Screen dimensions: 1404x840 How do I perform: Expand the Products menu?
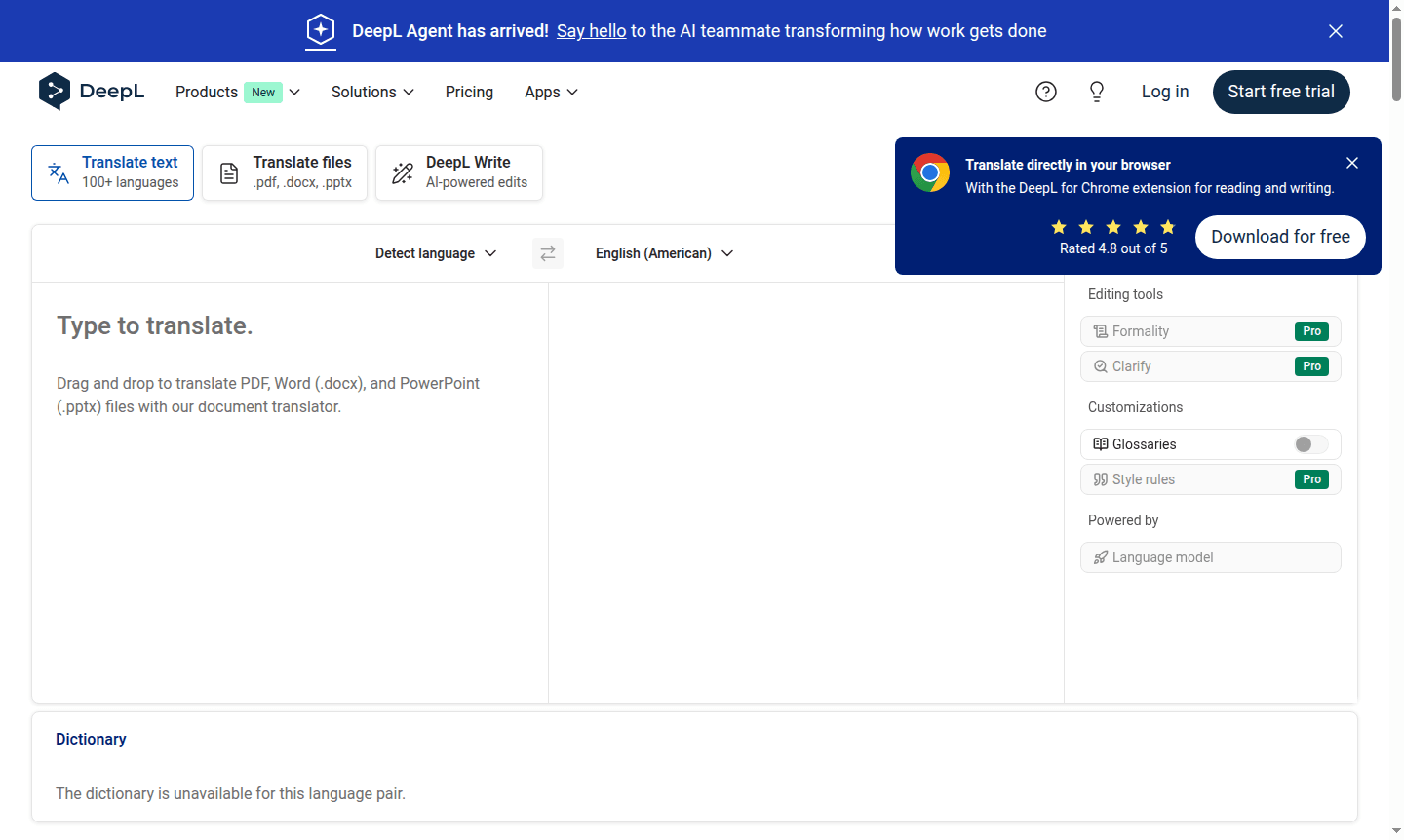pos(238,92)
